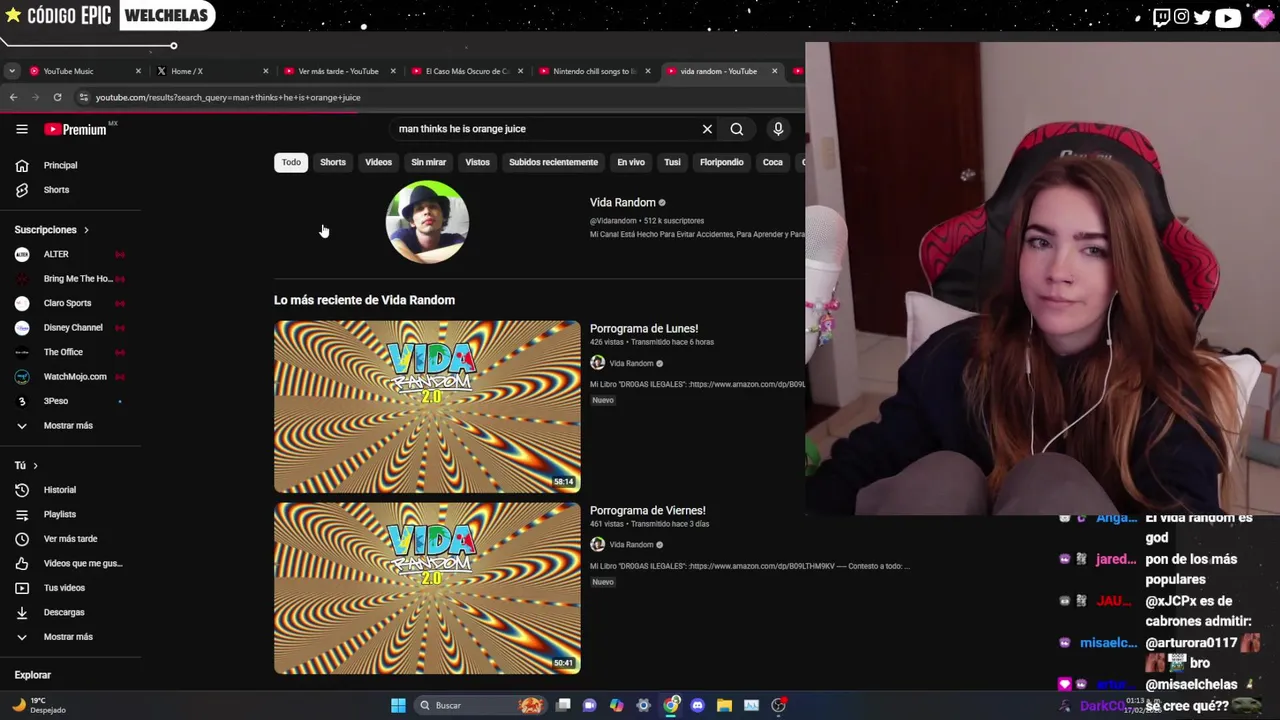This screenshot has height=720, width=1280.
Task: Open Porrograma de Lunes! title
Action: 644,328
